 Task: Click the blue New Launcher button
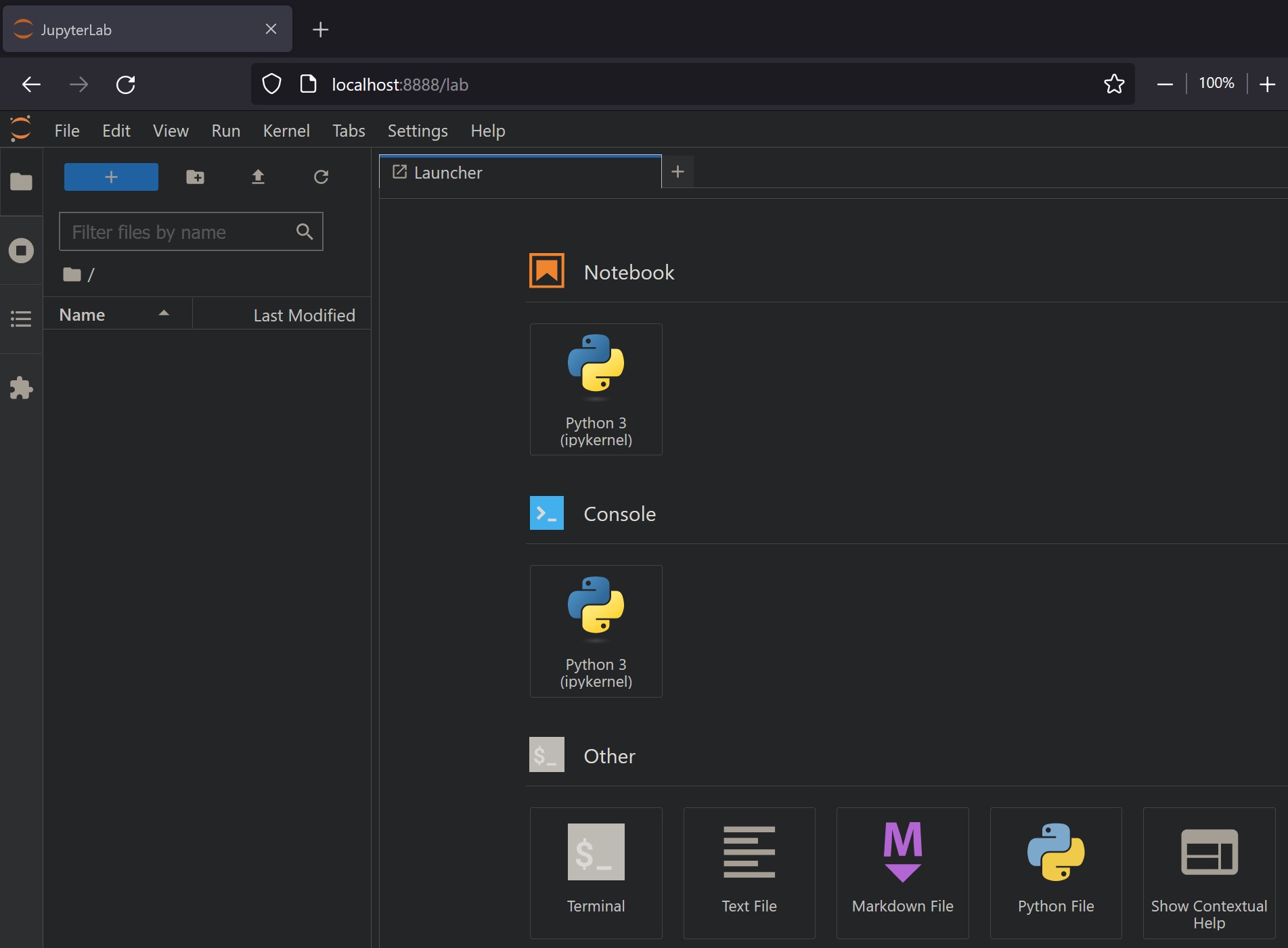(x=111, y=177)
